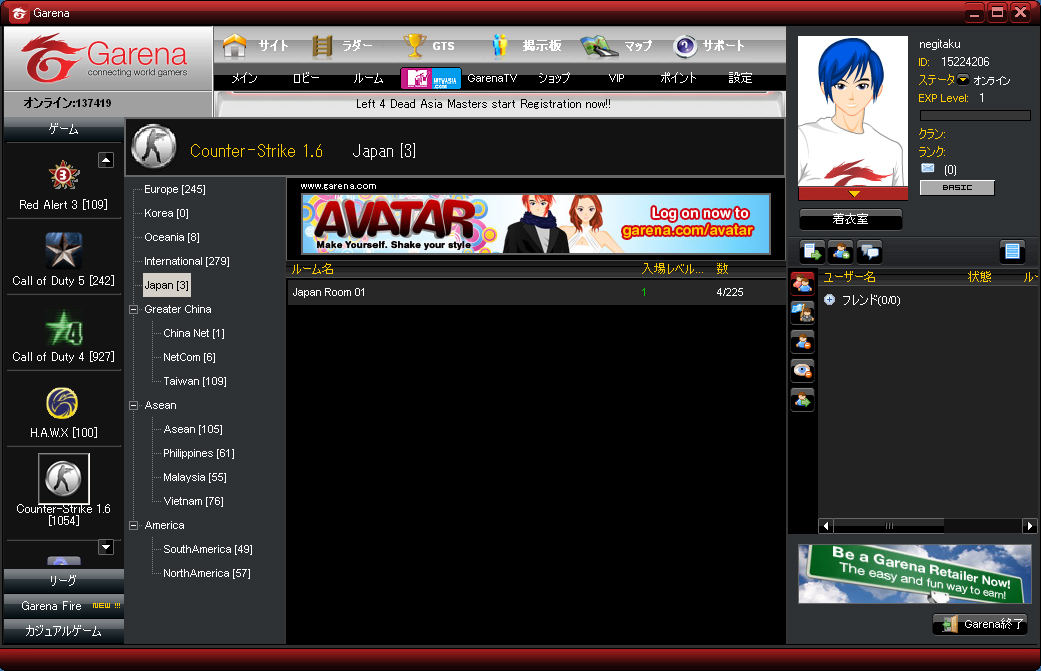Open the ショップ tab

(554, 78)
